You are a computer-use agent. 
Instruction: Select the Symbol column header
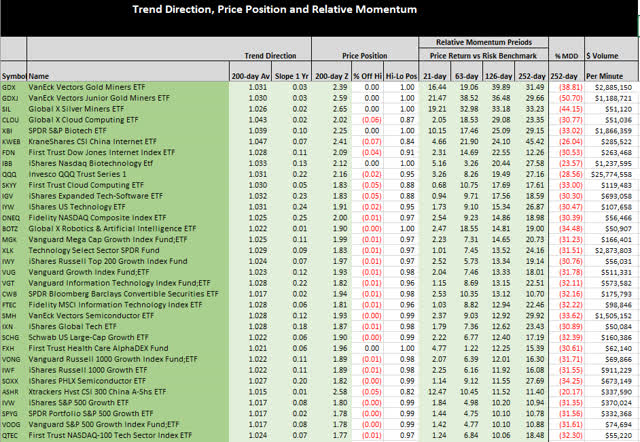click(14, 75)
